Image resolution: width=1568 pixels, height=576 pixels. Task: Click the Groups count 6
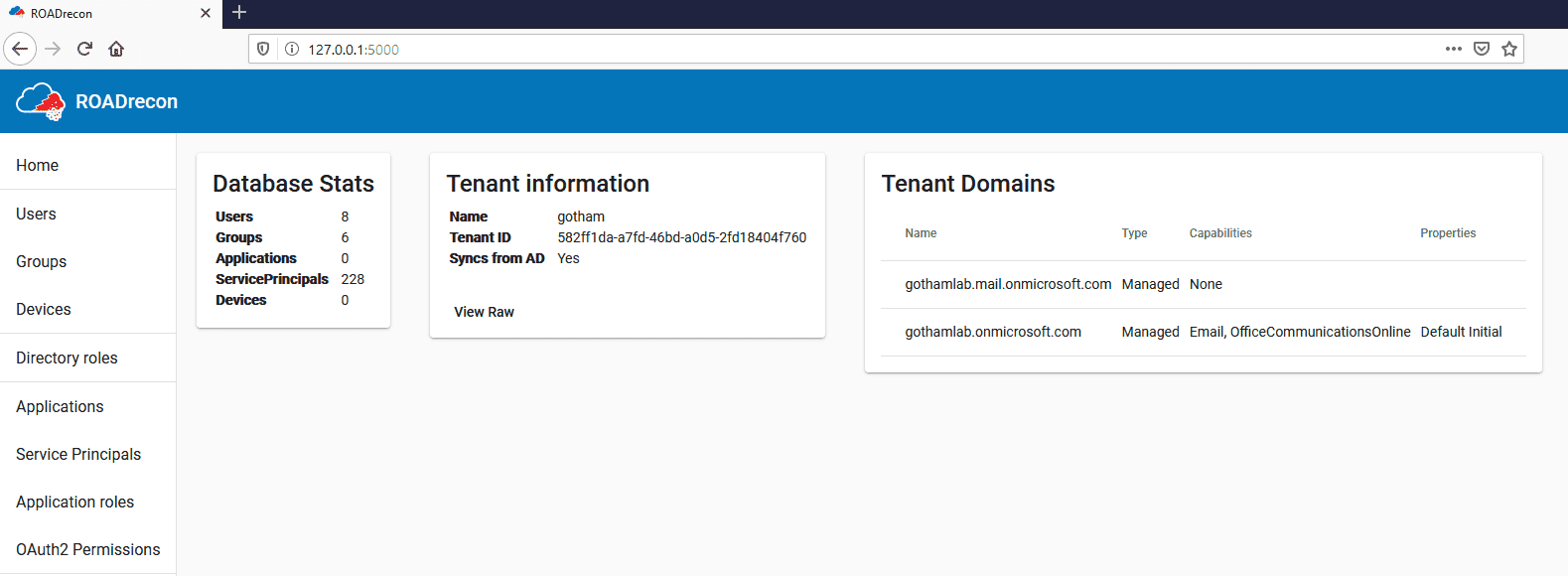pyautogui.click(x=345, y=237)
